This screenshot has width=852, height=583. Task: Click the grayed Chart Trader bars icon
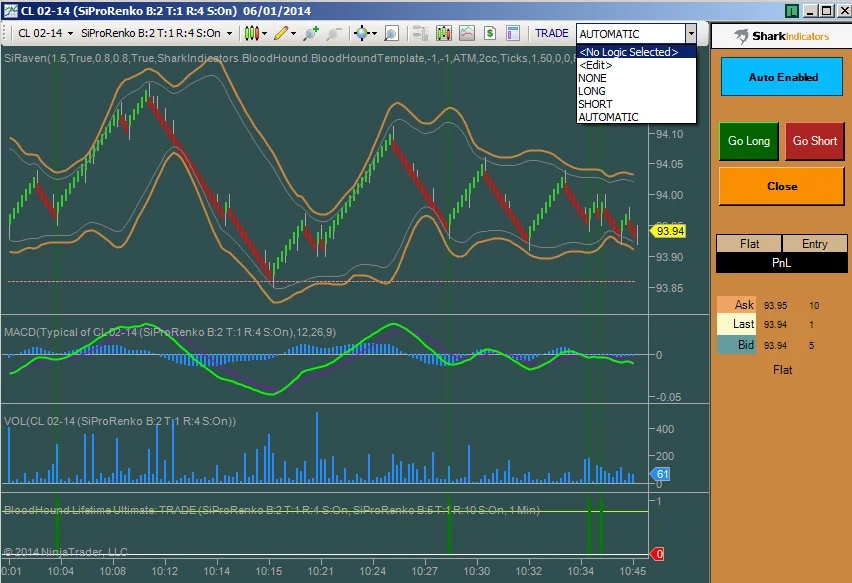pyautogui.click(x=420, y=33)
